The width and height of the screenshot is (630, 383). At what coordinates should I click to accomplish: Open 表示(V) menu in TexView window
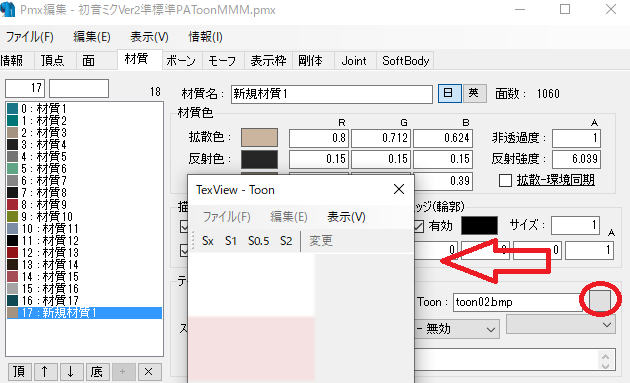[x=346, y=217]
